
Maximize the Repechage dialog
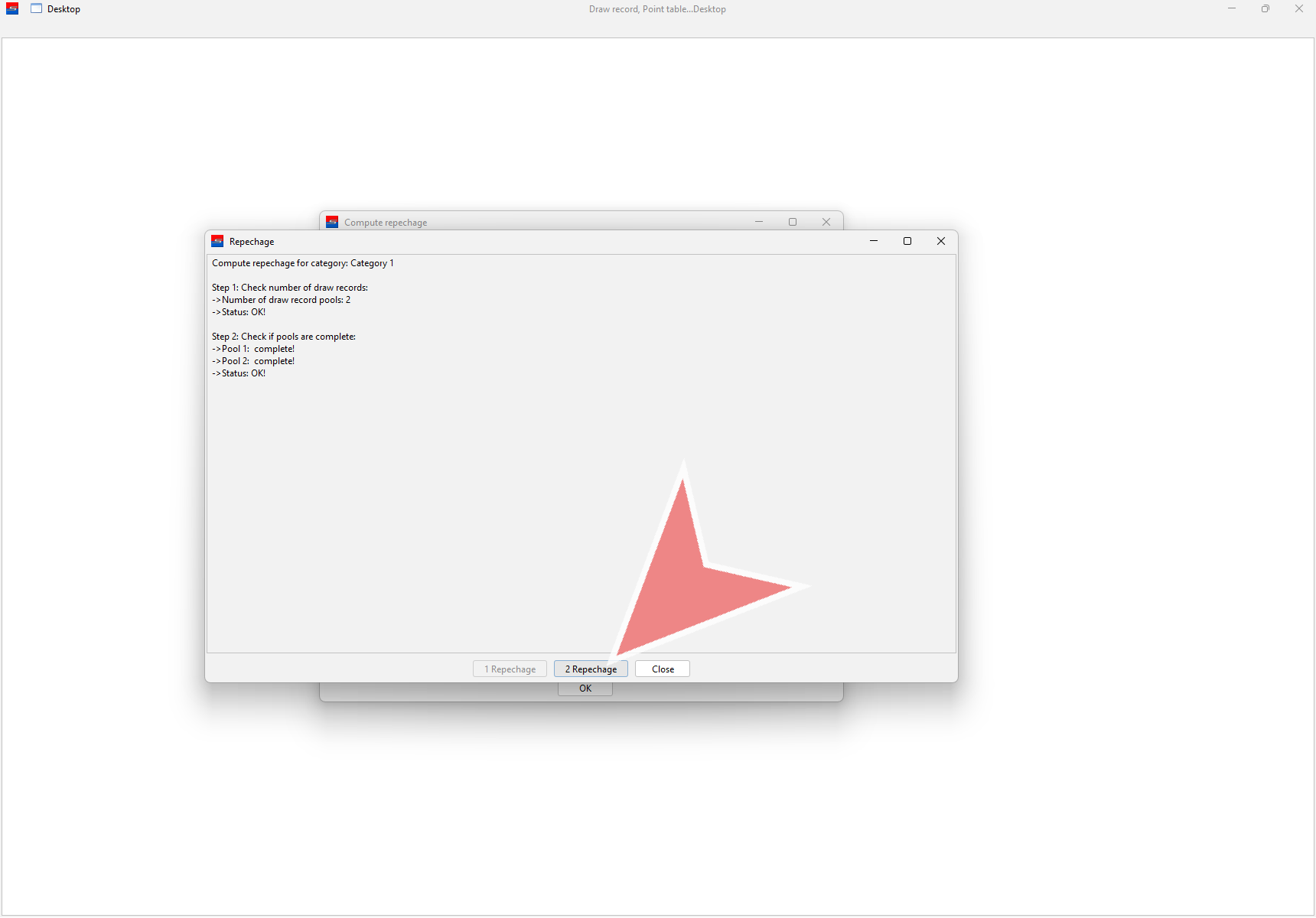click(907, 241)
